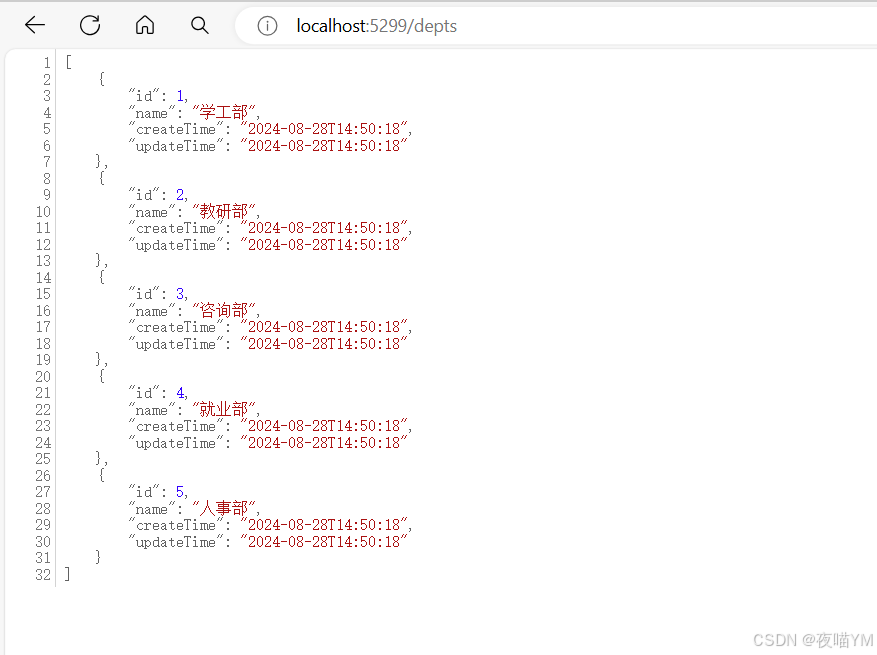This screenshot has height=655, width=877.
Task: Click the createTime value on line 5
Action: [x=324, y=129]
